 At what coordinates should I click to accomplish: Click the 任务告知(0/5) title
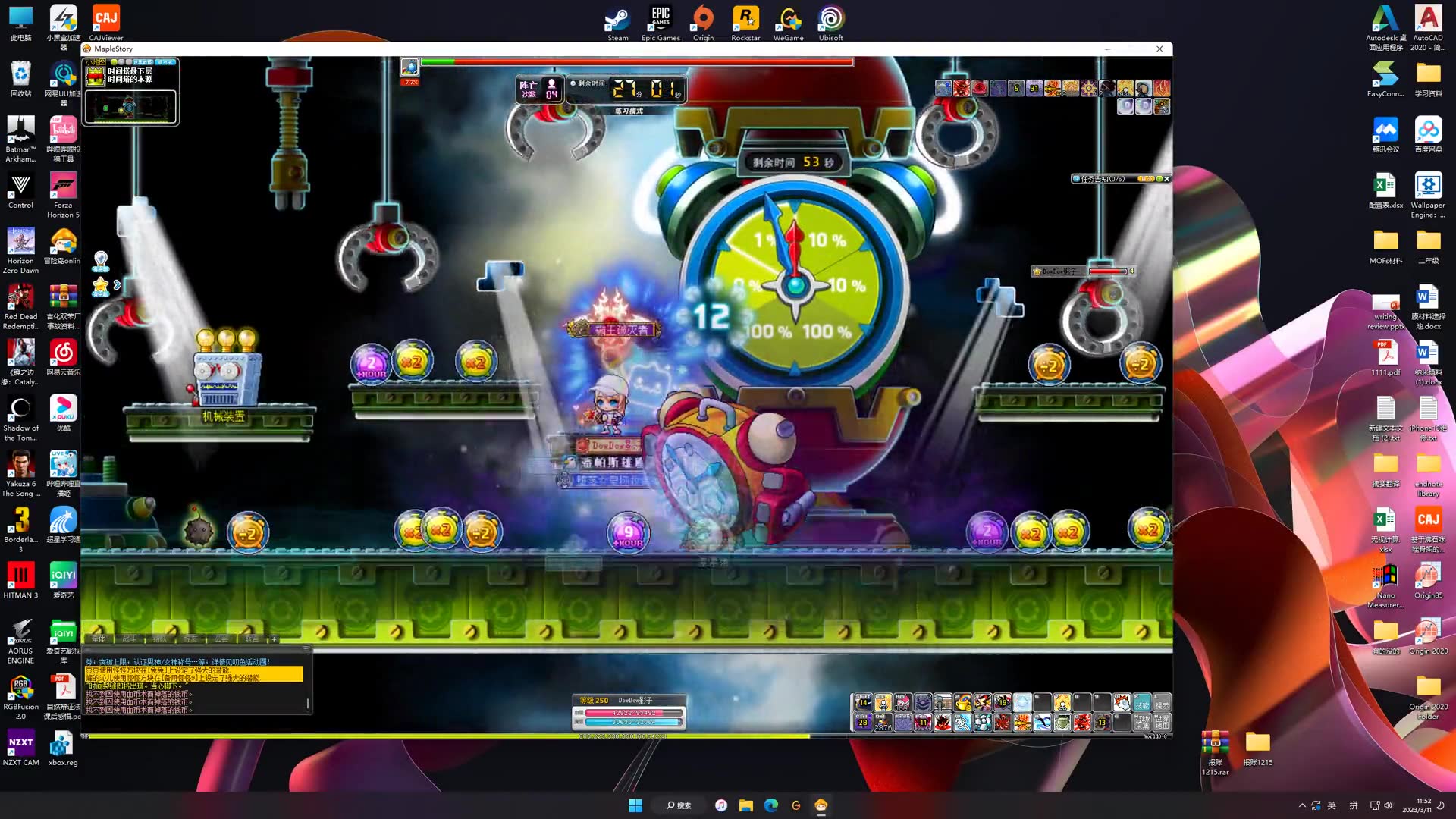pos(1103,179)
